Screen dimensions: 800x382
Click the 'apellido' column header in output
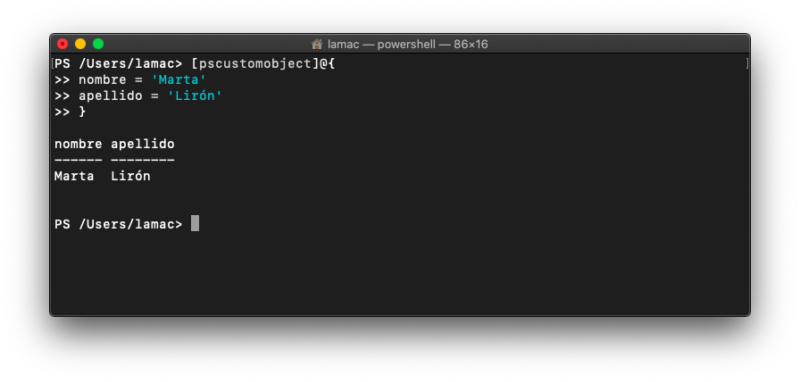point(143,144)
